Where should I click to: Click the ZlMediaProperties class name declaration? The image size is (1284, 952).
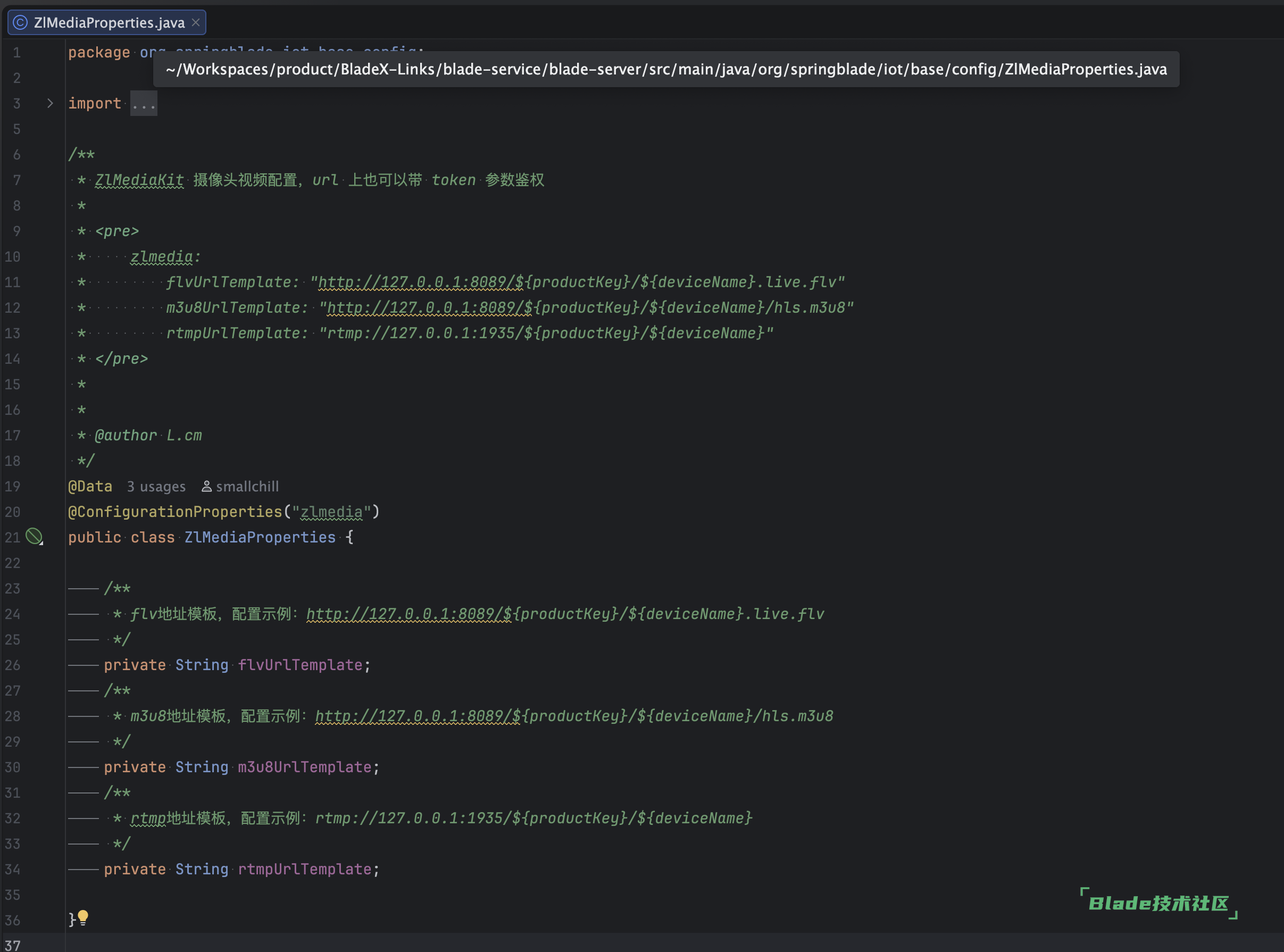pyautogui.click(x=260, y=537)
